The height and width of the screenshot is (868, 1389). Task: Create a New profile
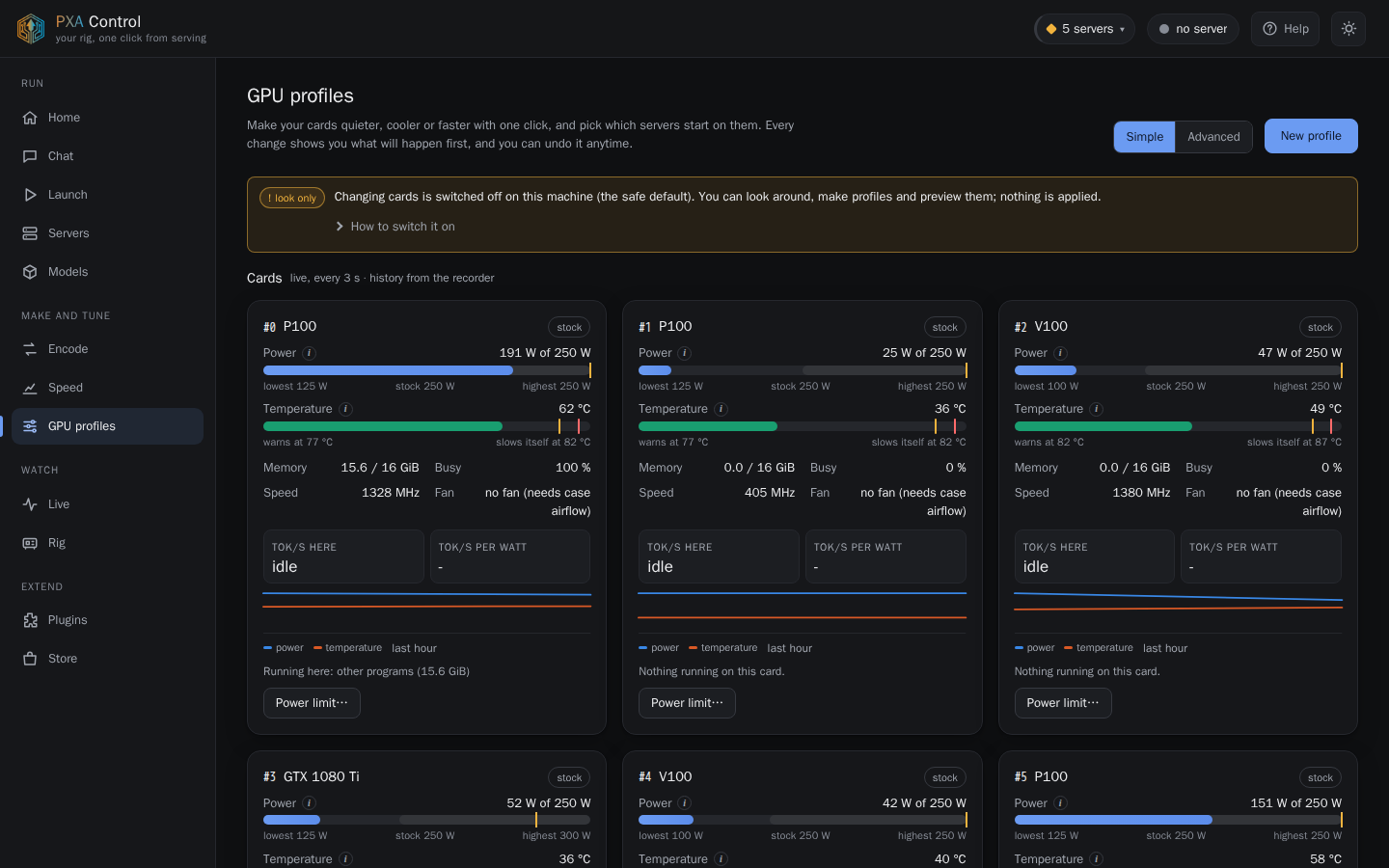click(x=1311, y=136)
